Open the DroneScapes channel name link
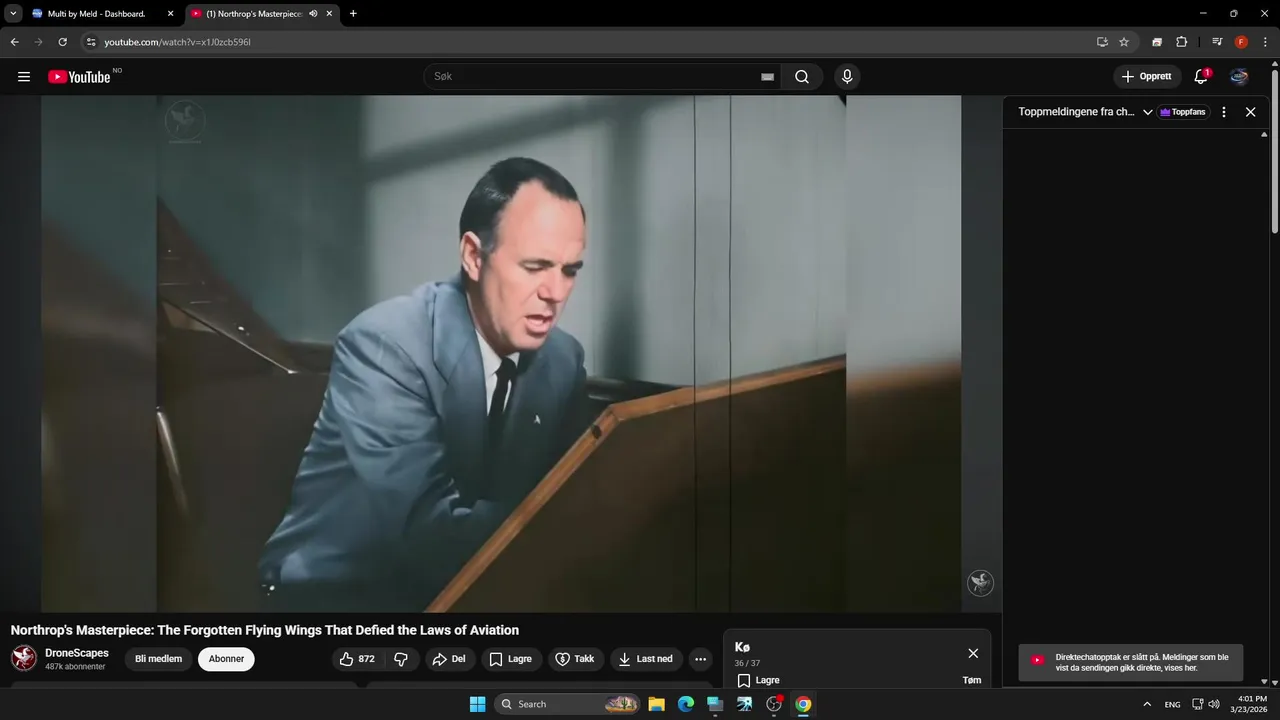 pyautogui.click(x=77, y=653)
